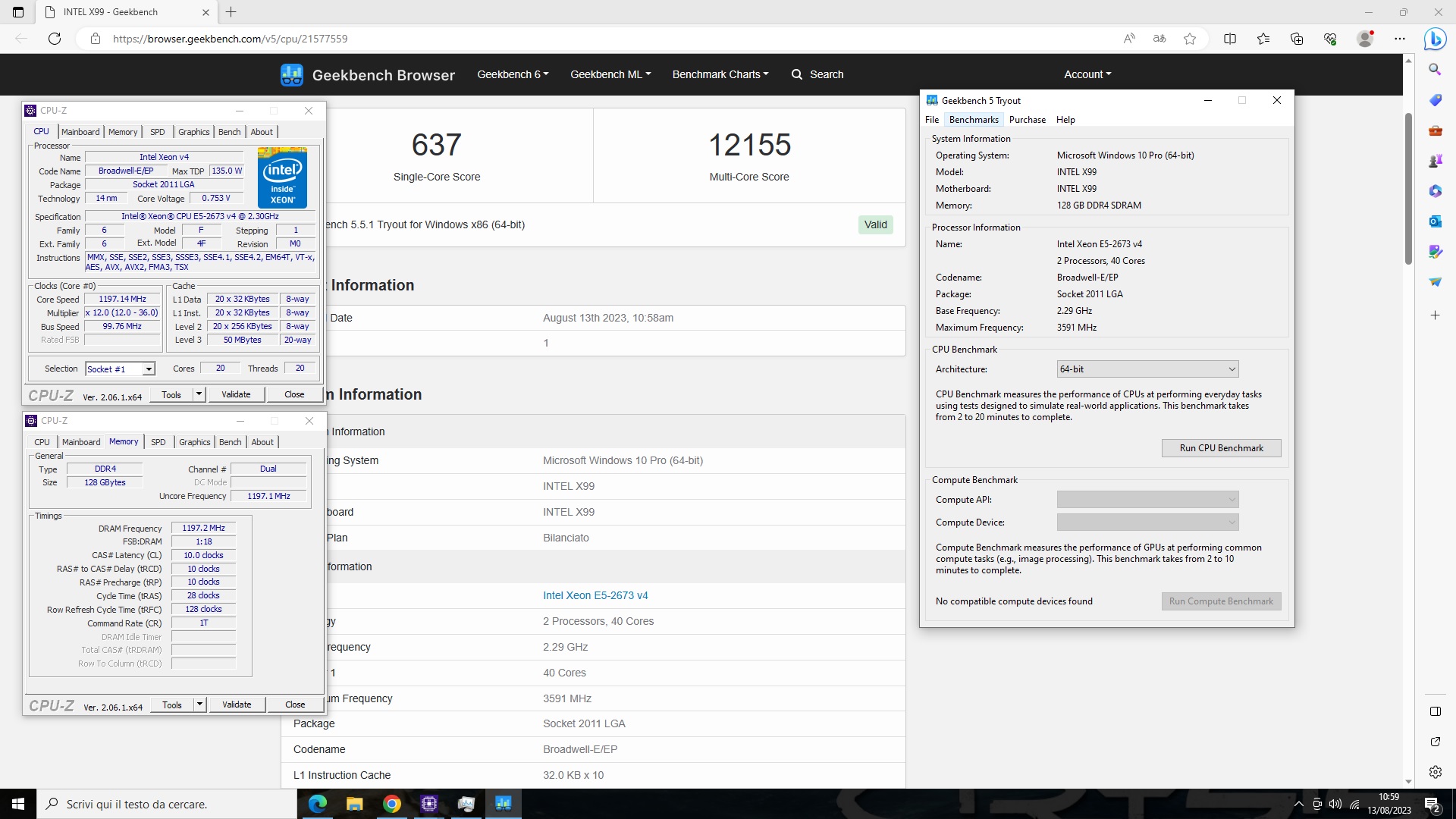Click the Geekbench Browser logo icon
Screen dimensions: 1456x819
[x=292, y=74]
